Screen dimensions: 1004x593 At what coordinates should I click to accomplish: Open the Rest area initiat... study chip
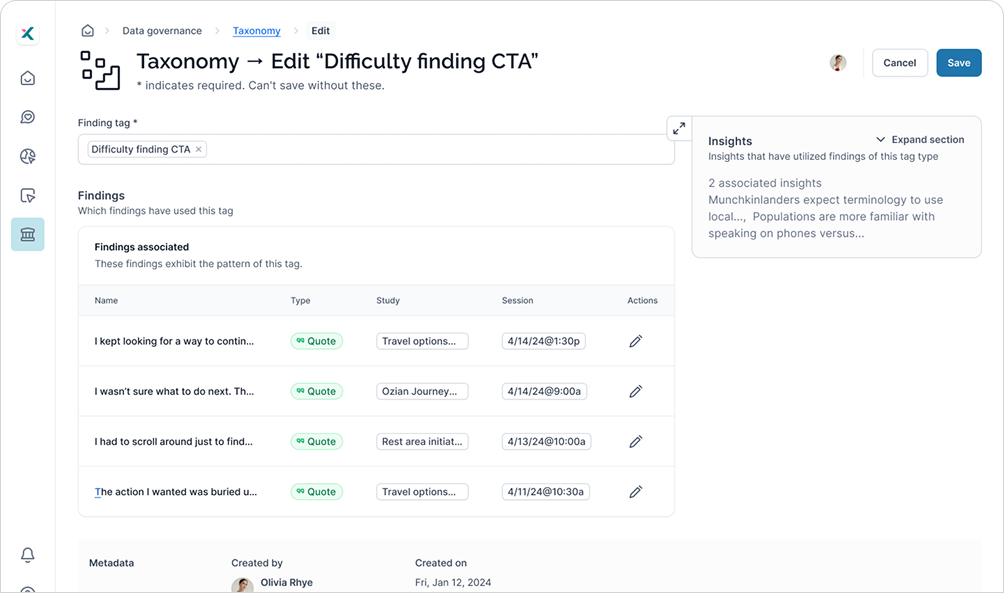pyautogui.click(x=422, y=442)
